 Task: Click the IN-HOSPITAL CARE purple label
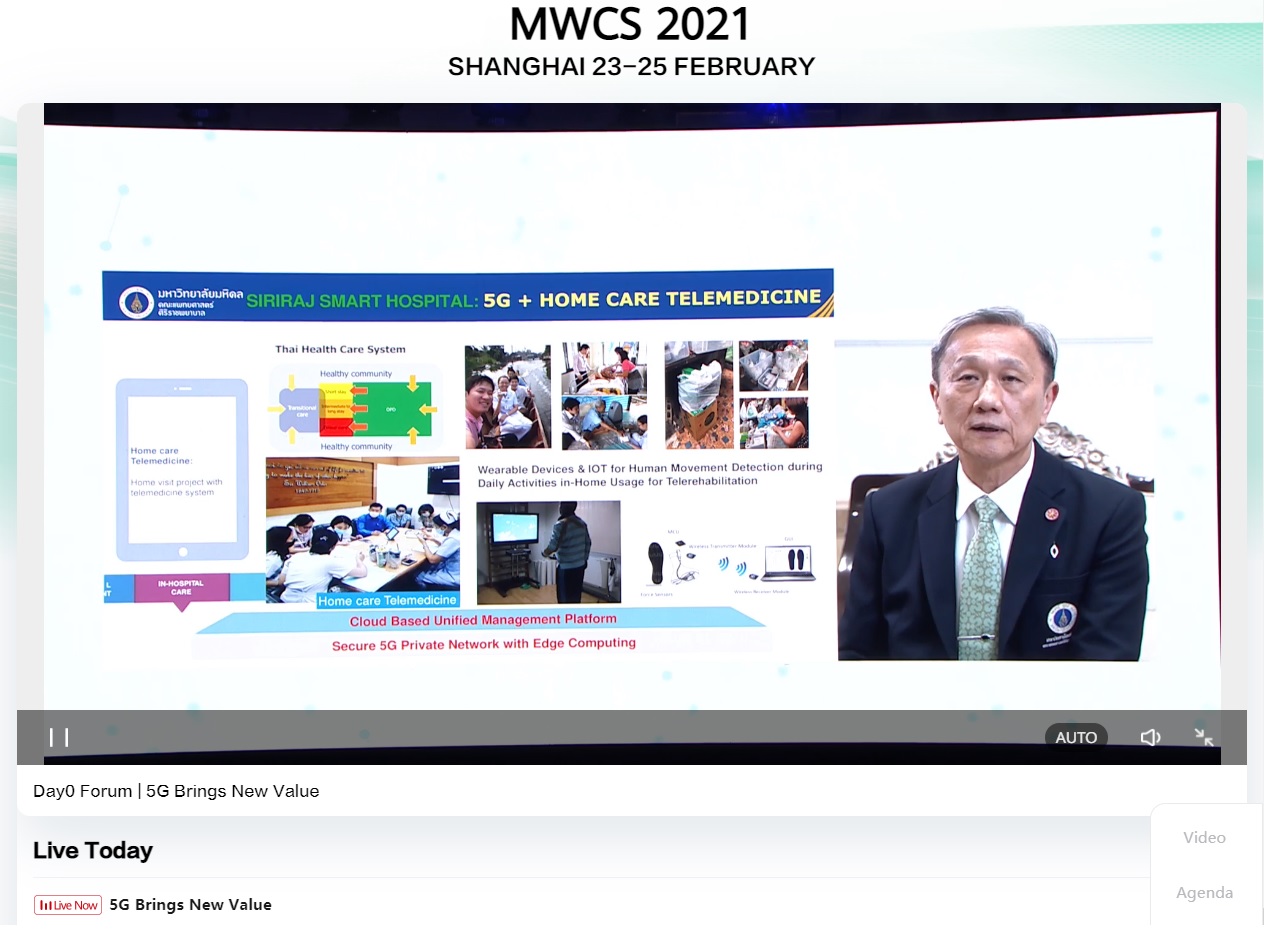click(x=181, y=588)
